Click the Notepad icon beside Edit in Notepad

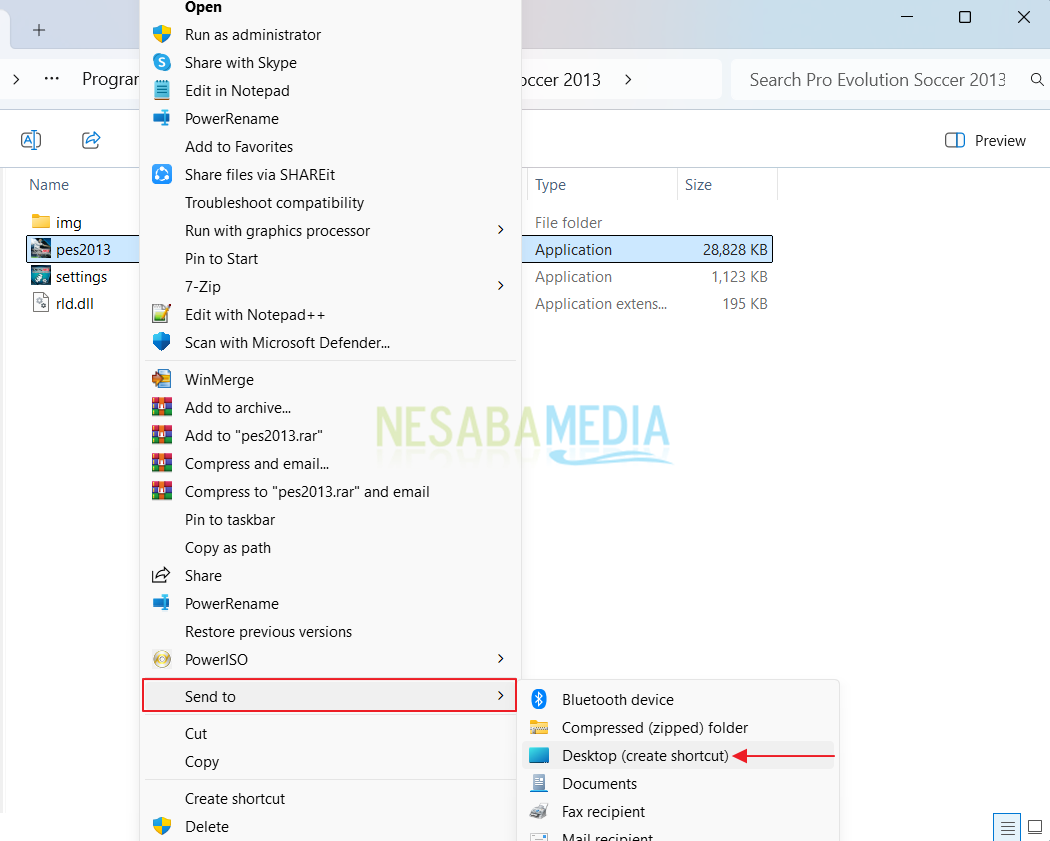162,90
